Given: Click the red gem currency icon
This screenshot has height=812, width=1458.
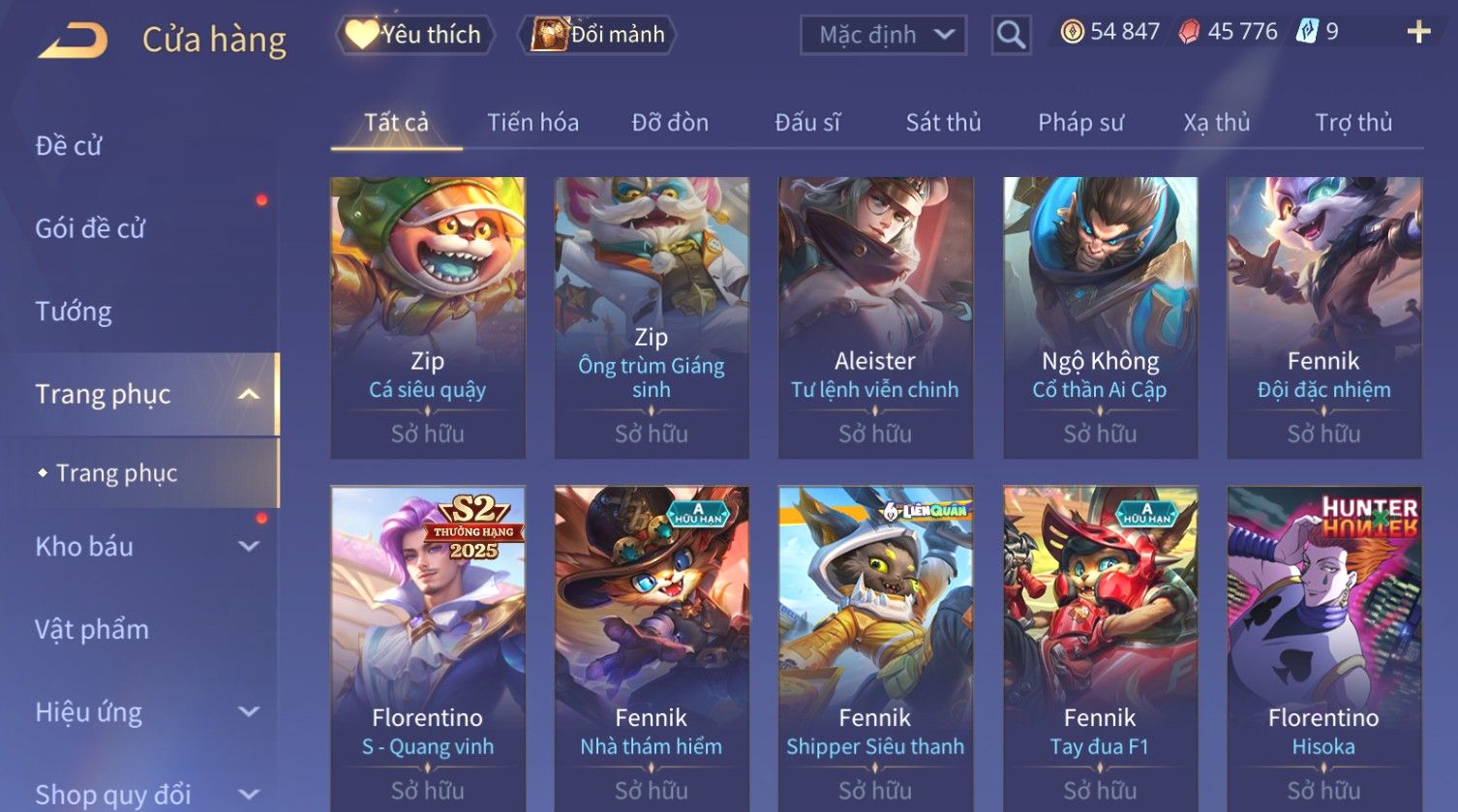Looking at the screenshot, I should [x=1189, y=32].
